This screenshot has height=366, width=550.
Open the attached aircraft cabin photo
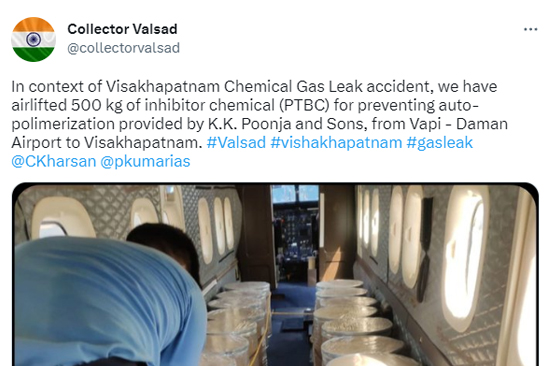275,274
